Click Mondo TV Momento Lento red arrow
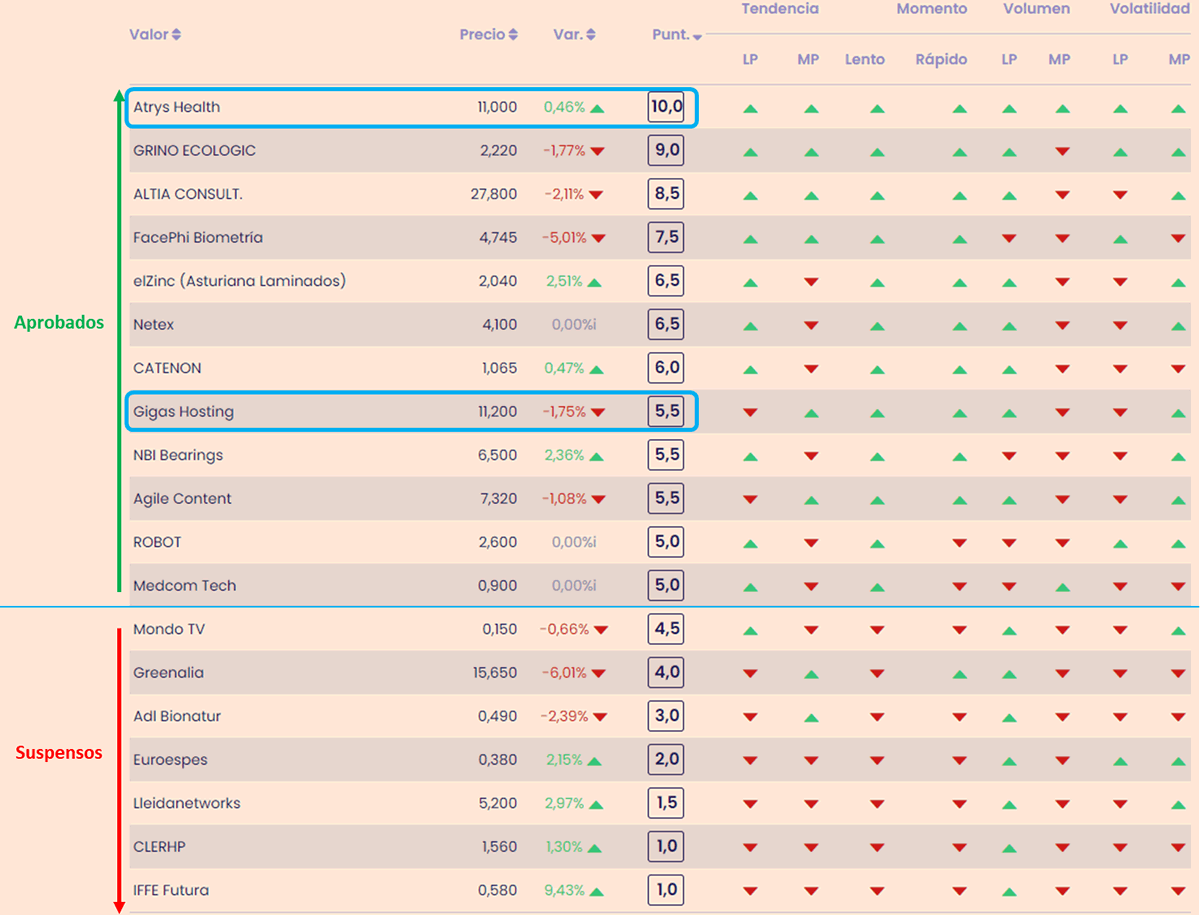Image resolution: width=1200 pixels, height=915 pixels. click(x=877, y=631)
